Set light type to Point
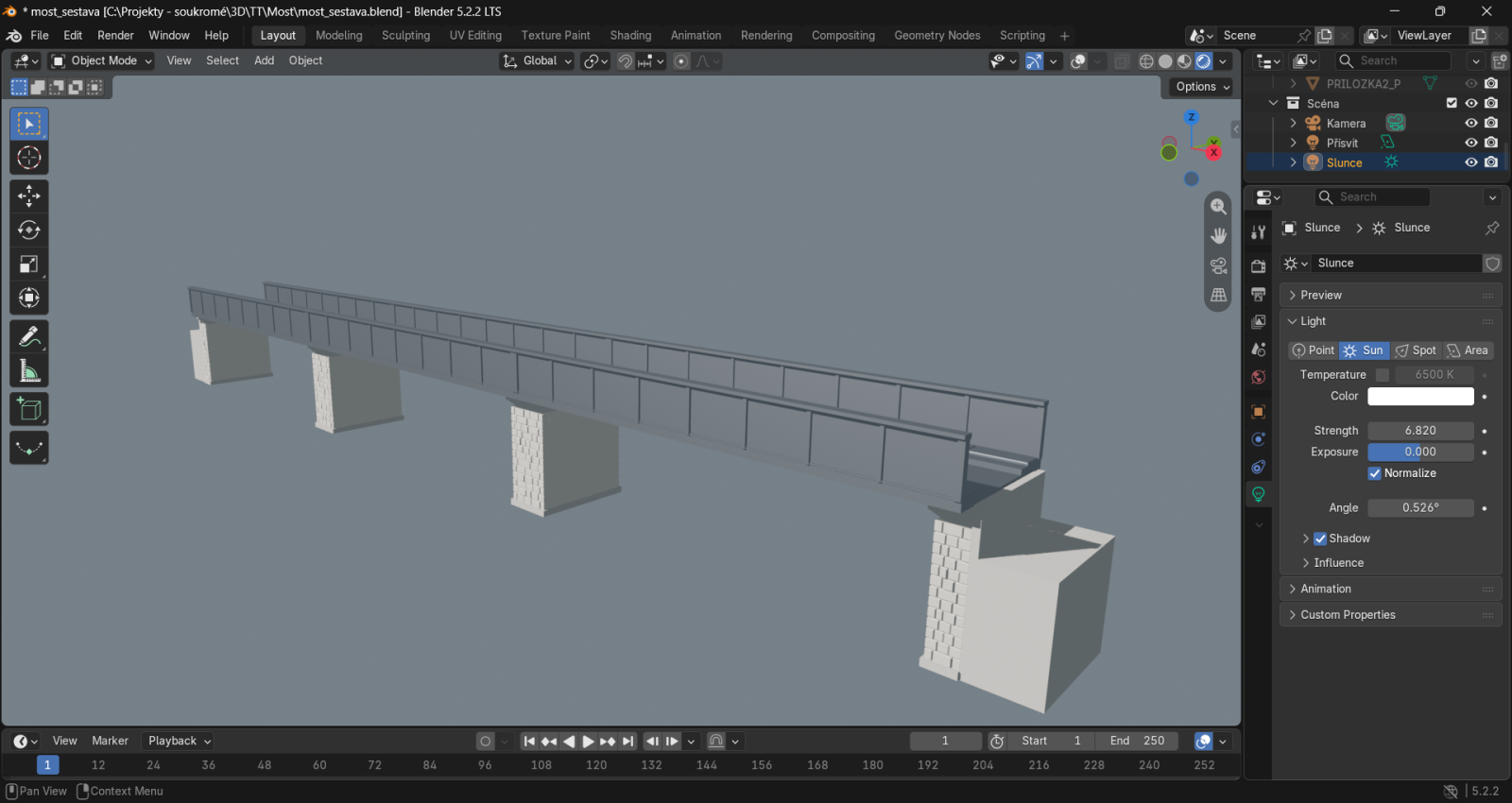Image resolution: width=1512 pixels, height=803 pixels. [1314, 350]
